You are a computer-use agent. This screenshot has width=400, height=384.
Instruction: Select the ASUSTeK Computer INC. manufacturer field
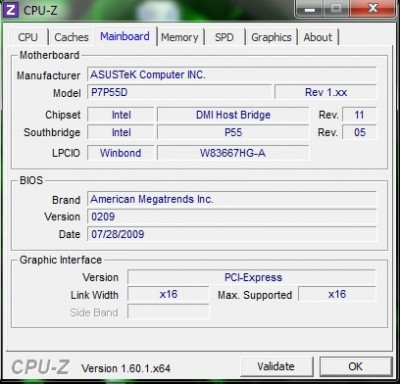point(232,75)
